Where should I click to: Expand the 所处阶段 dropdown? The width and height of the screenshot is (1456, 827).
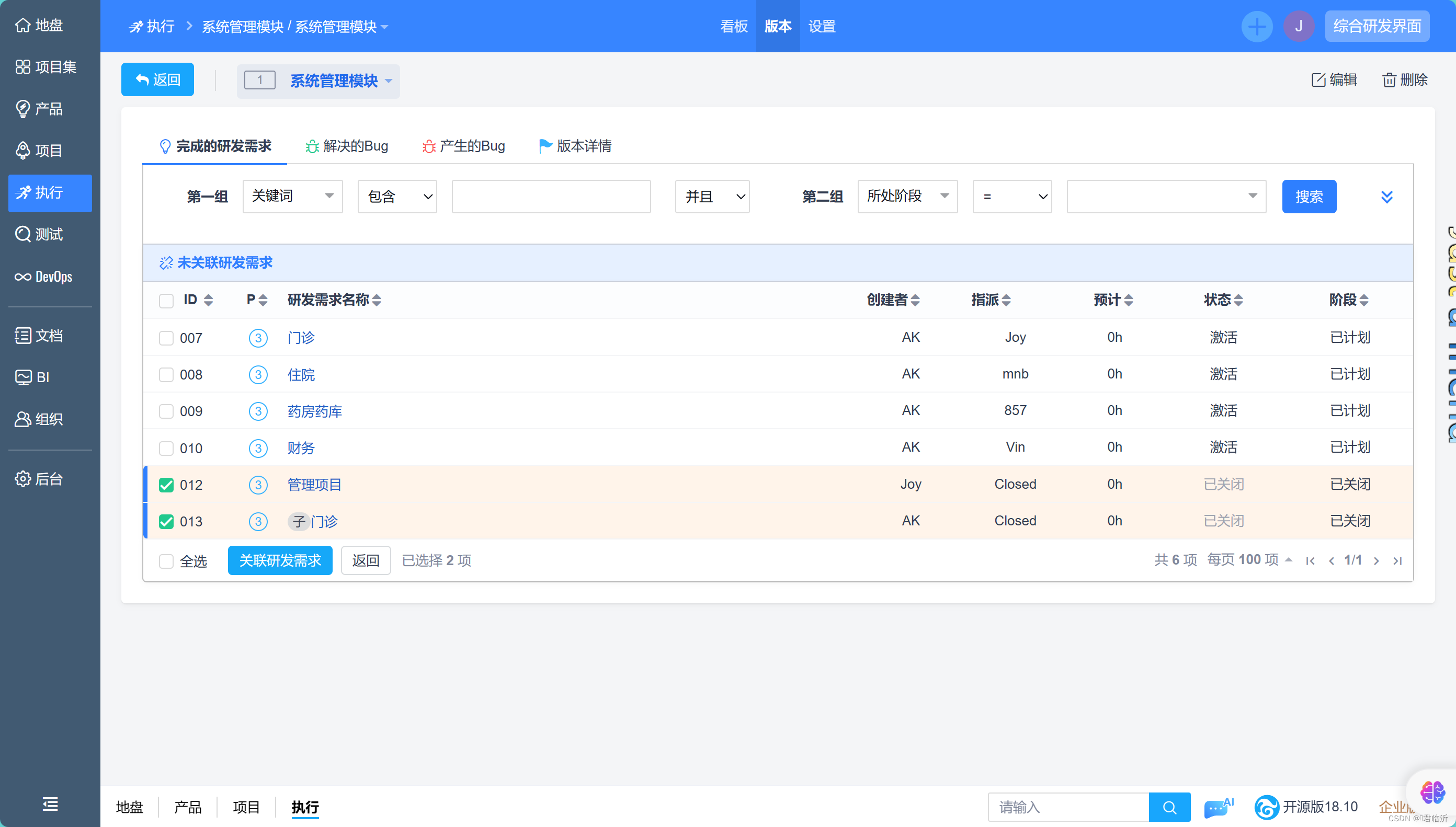tap(907, 196)
